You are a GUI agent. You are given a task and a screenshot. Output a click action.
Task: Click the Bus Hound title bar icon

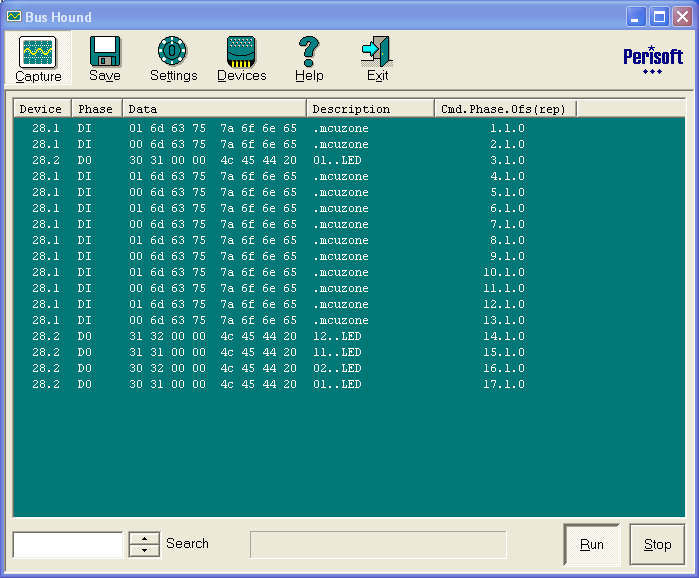[14, 17]
